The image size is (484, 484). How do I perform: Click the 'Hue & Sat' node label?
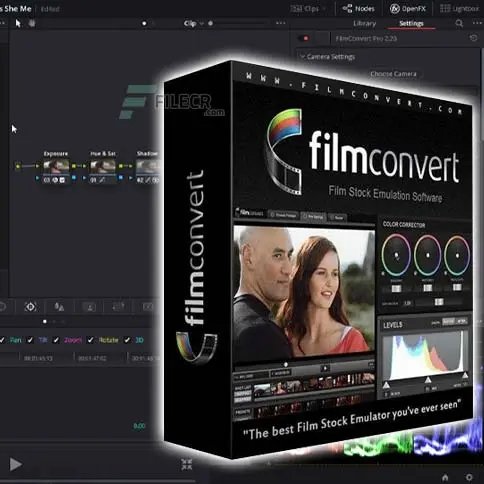103,154
